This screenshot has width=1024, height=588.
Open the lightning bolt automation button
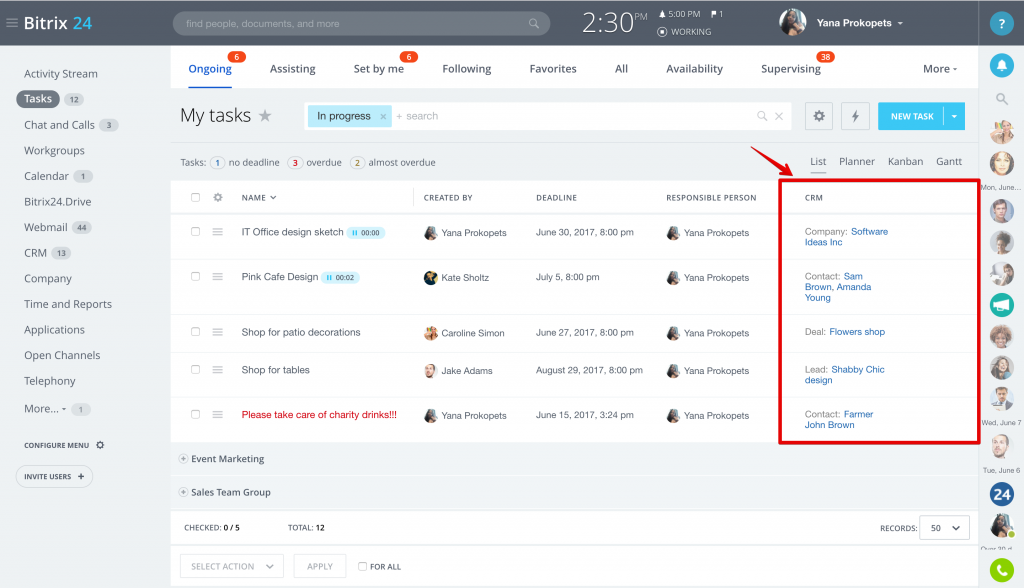click(855, 116)
